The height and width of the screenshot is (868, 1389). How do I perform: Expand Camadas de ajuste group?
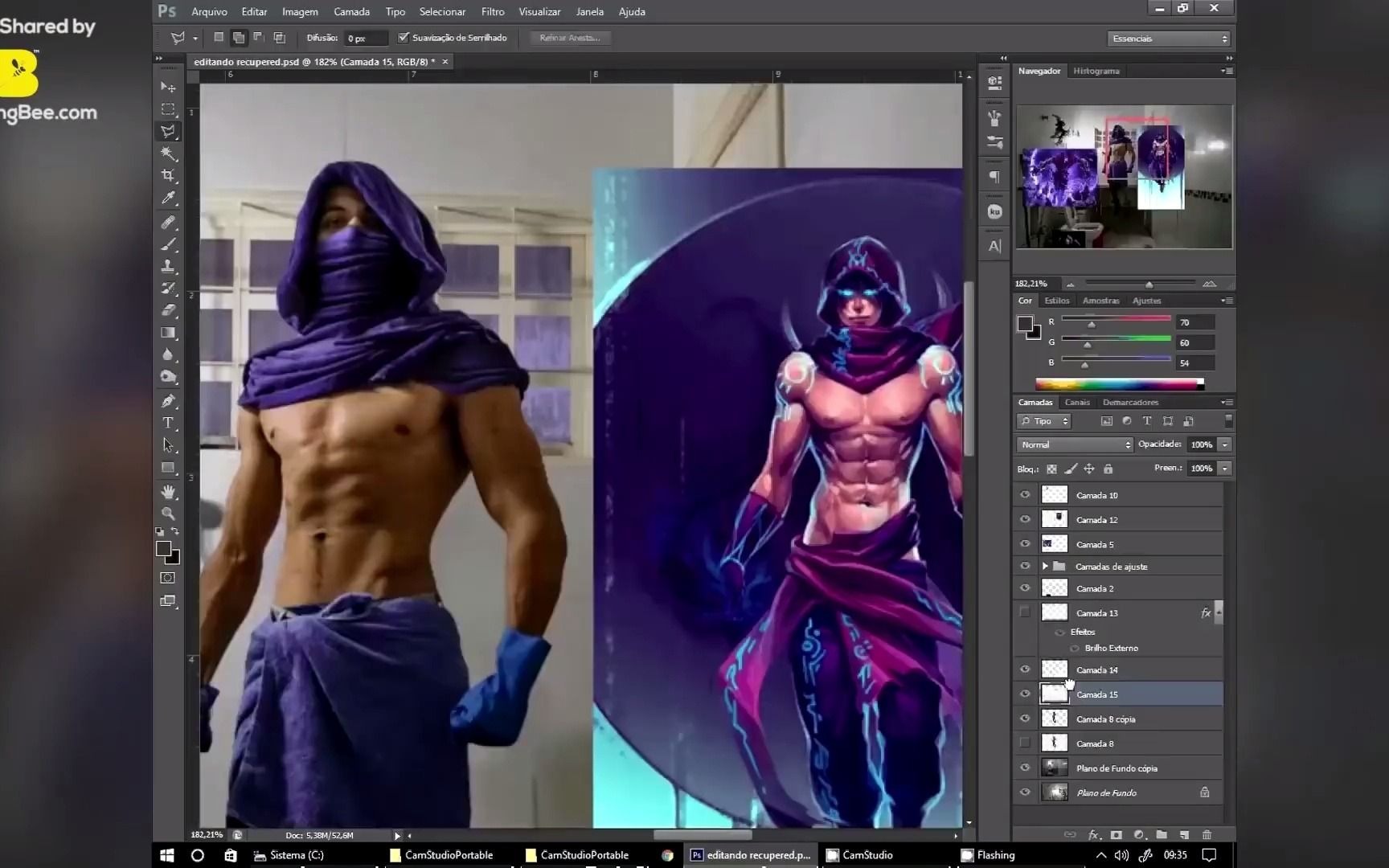tap(1045, 567)
